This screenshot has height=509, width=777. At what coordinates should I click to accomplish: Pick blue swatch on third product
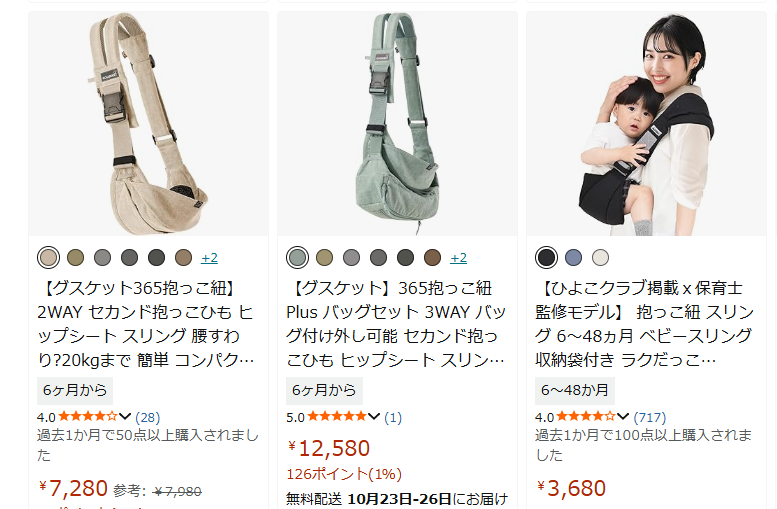(573, 258)
